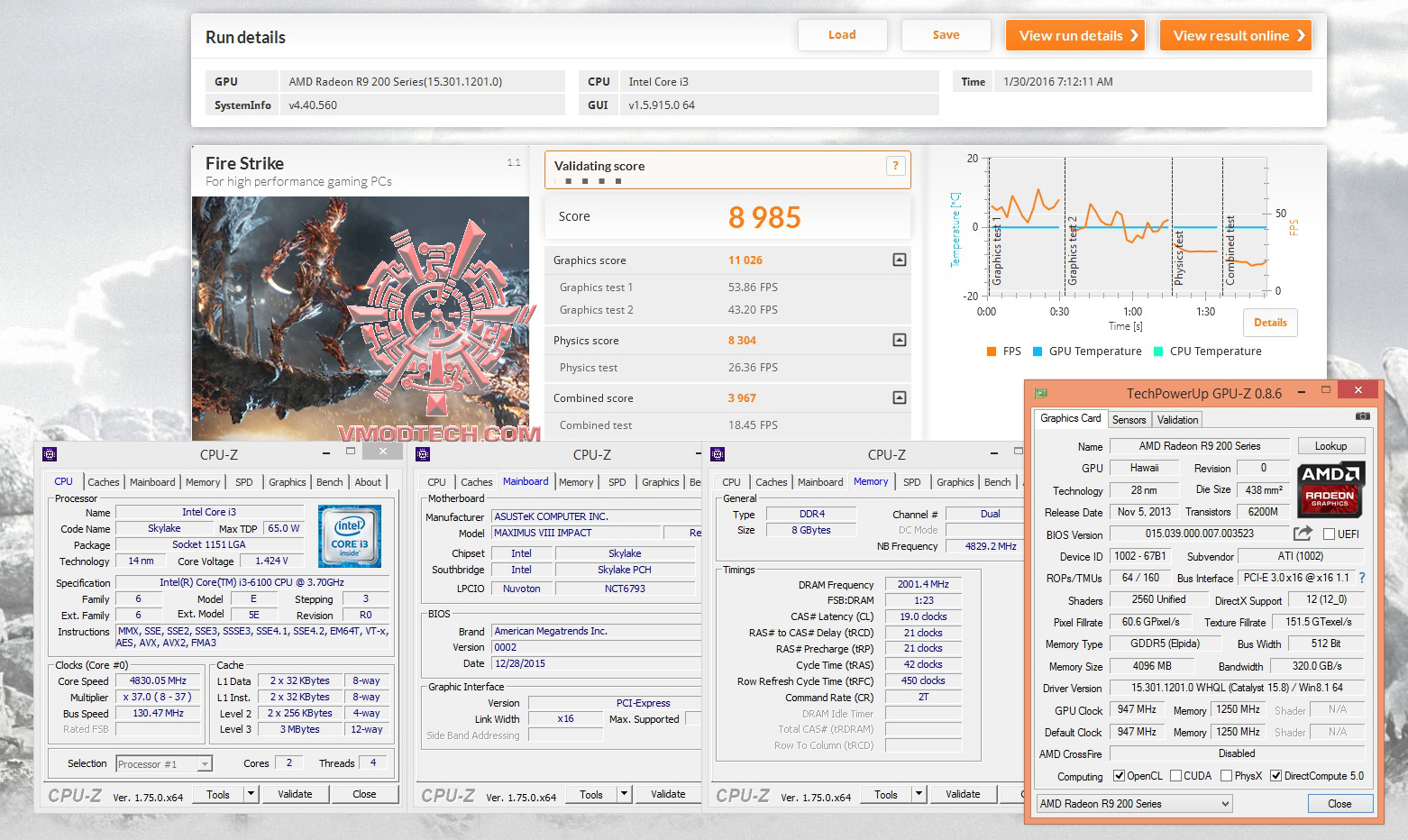Click the Core Speed value 4830.05 MHz
The width and height of the screenshot is (1408, 840).
pyautogui.click(x=158, y=680)
